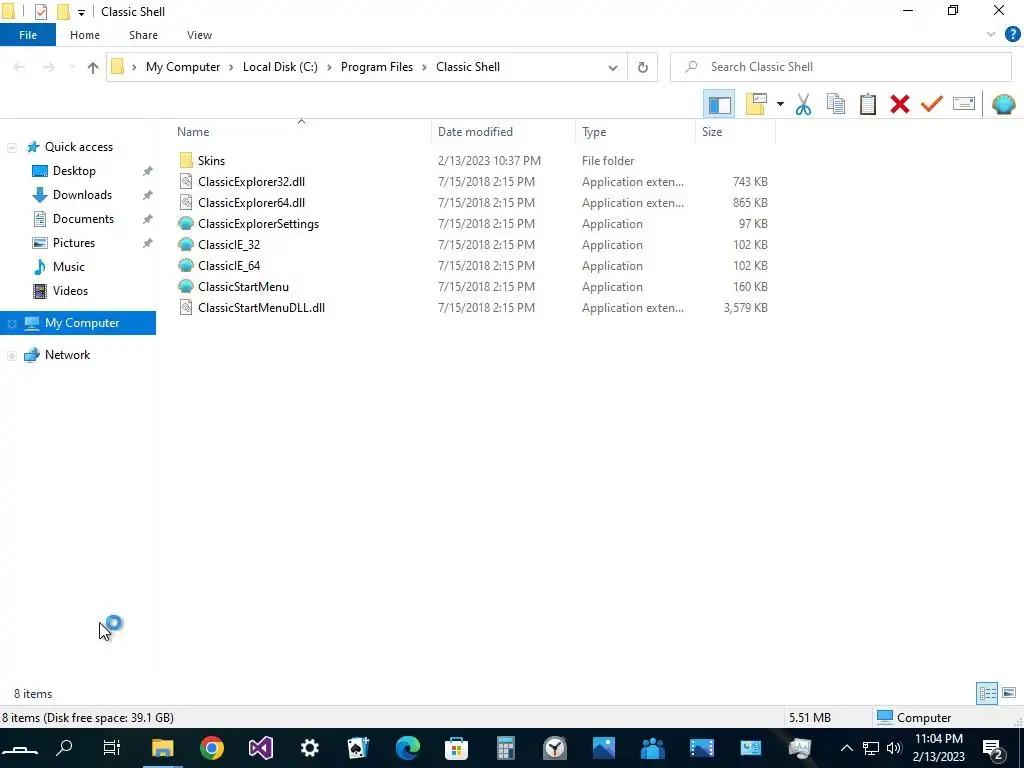
Task: Open Classic Explorer Settings shell icon
Action: point(1004,104)
